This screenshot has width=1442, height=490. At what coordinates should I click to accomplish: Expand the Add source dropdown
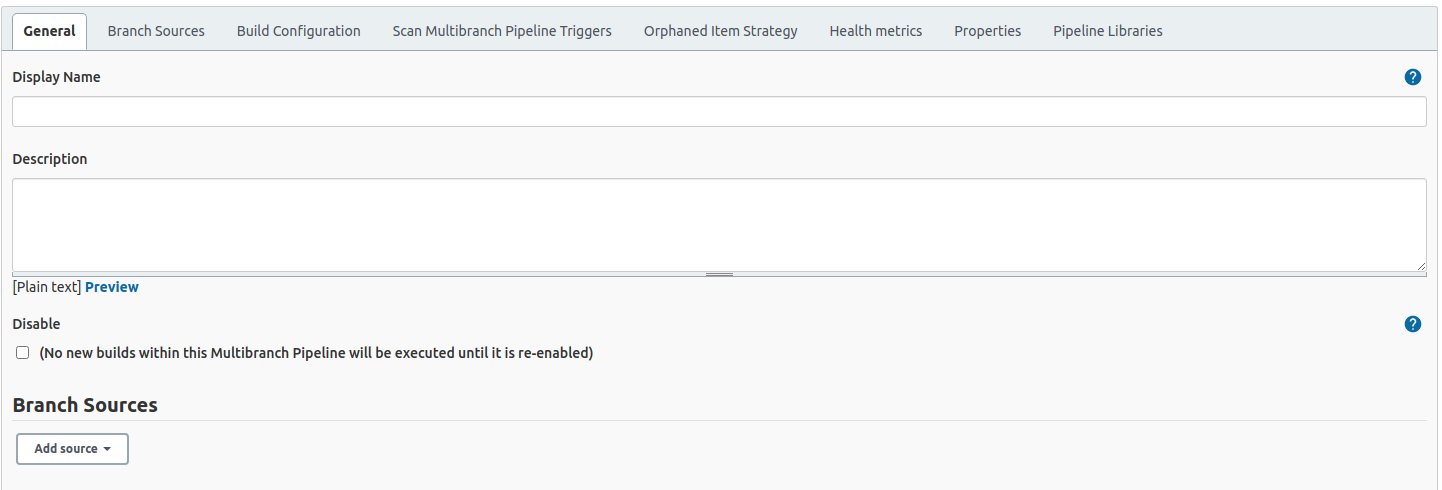(x=72, y=449)
